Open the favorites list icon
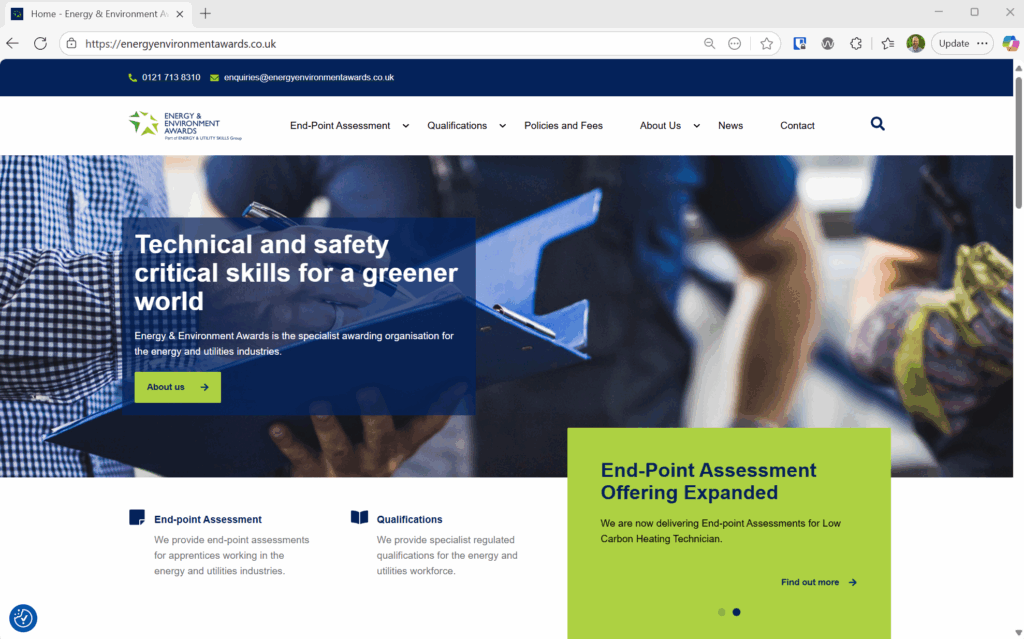1024x639 pixels. (887, 44)
